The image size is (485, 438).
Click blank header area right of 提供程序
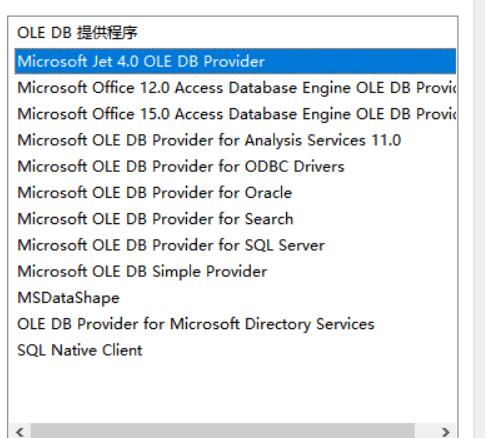[297, 33]
